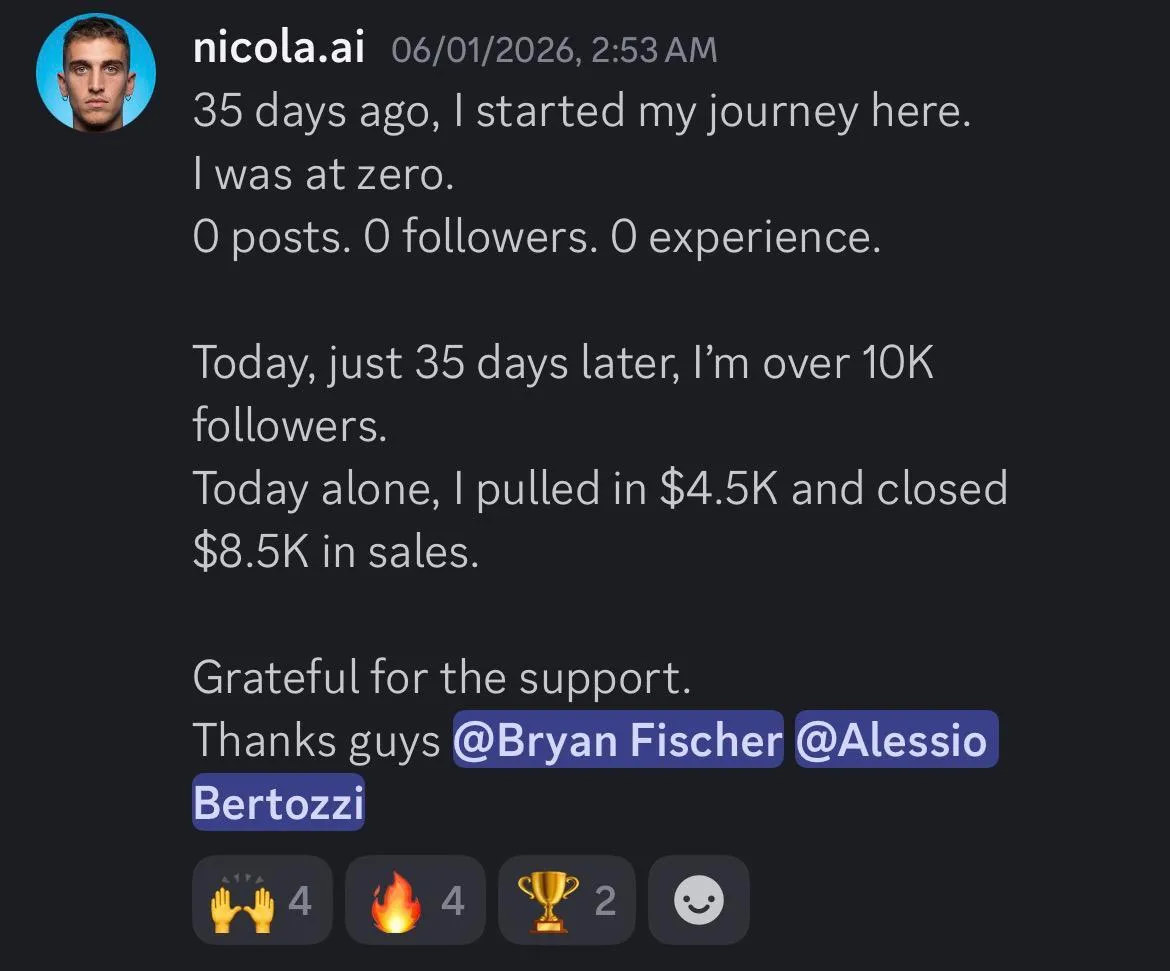Image resolution: width=1170 pixels, height=971 pixels.
Task: Click the 'Thanks guys' text
Action: pos(316,740)
